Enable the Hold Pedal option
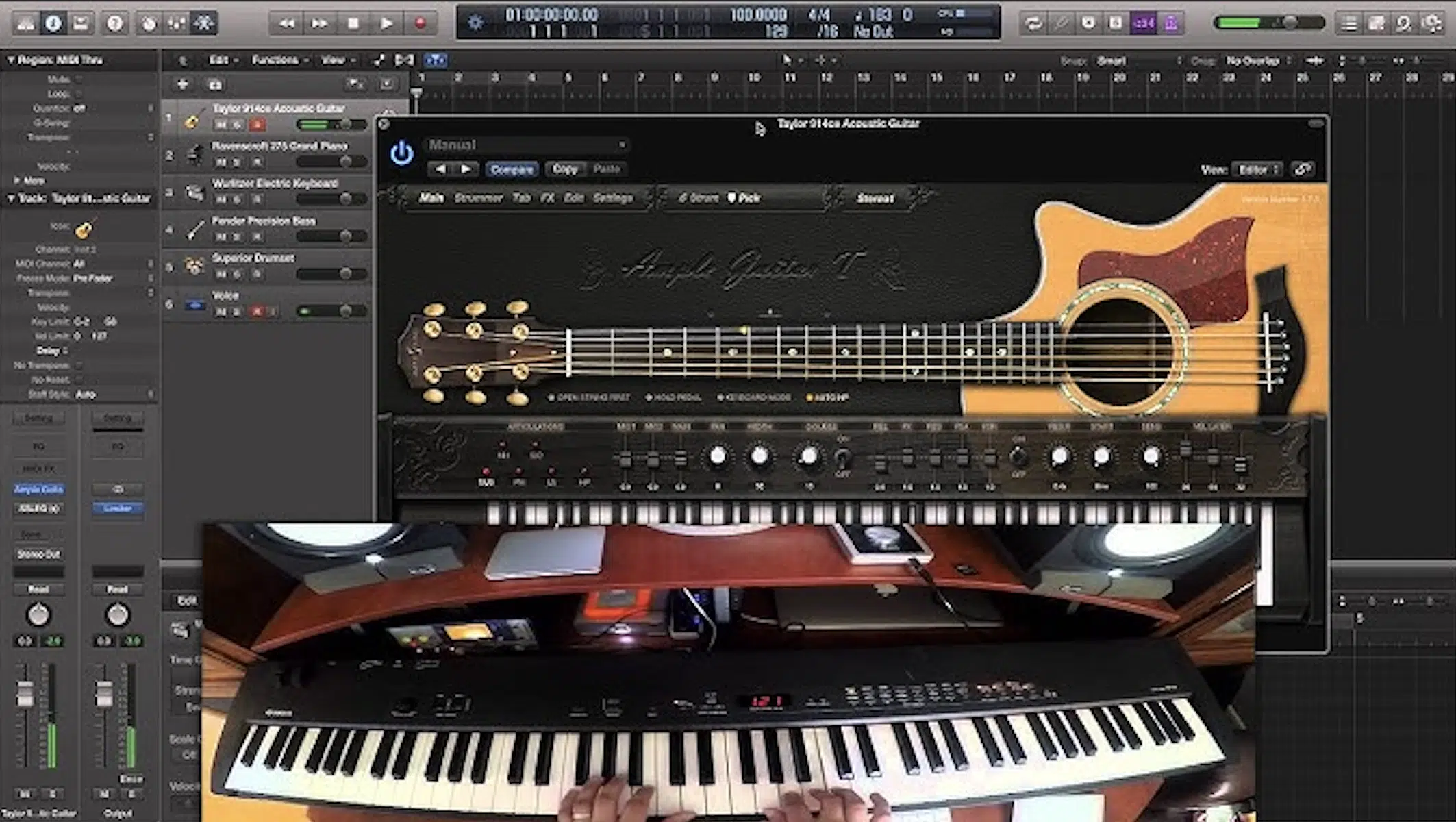 click(x=673, y=397)
